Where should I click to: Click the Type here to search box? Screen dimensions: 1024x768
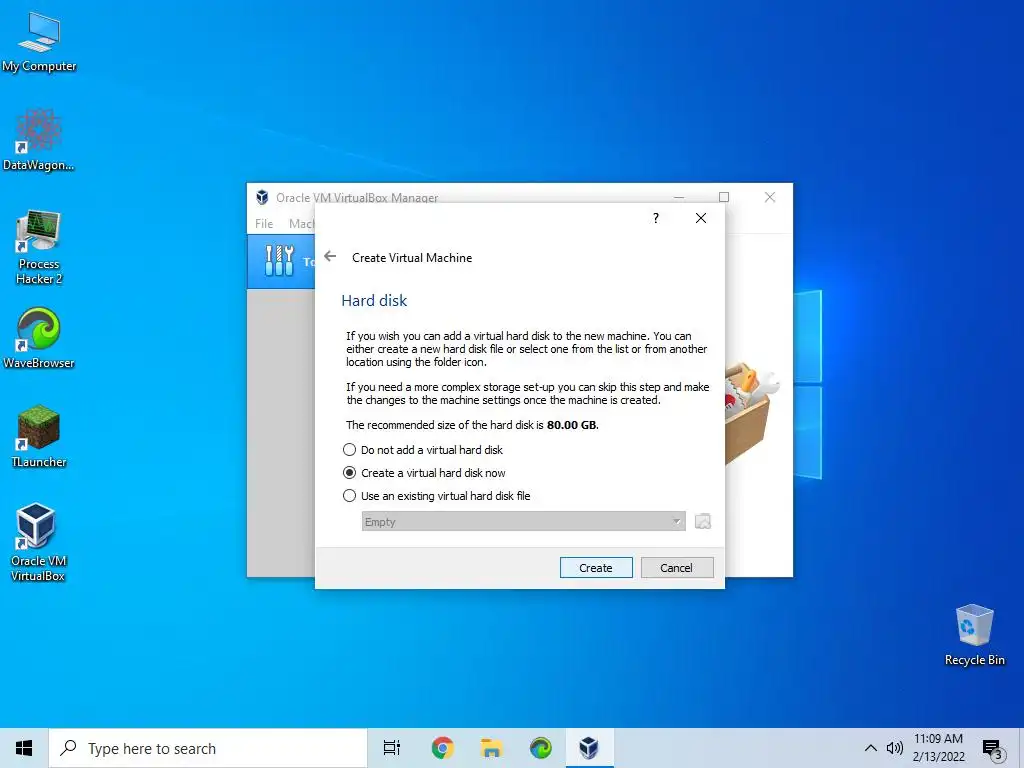[x=208, y=748]
